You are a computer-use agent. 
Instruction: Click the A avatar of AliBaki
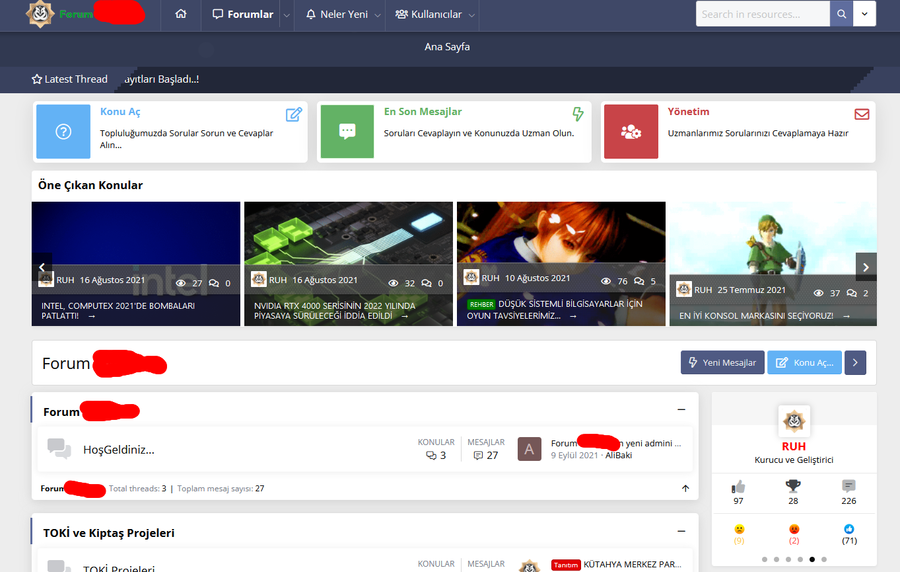pos(529,449)
